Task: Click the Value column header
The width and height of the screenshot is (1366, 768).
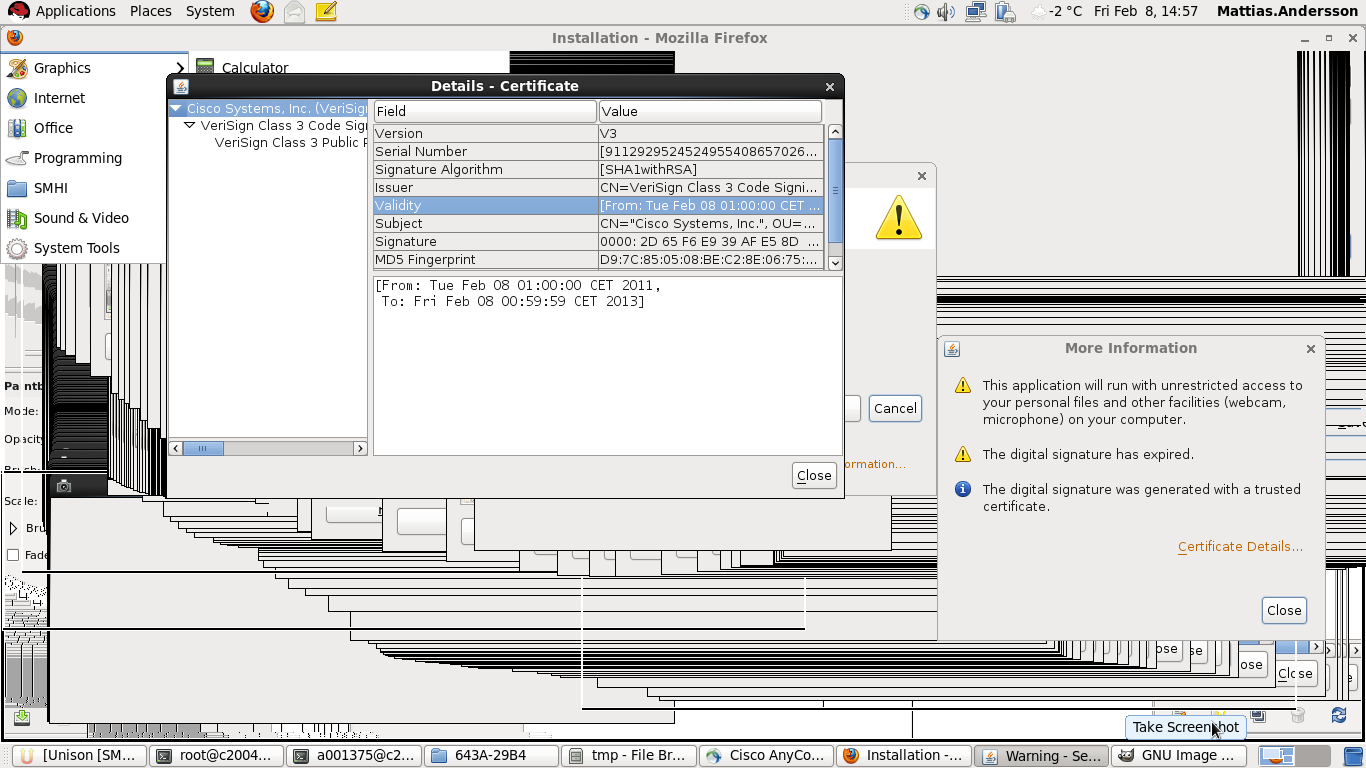Action: tap(710, 111)
